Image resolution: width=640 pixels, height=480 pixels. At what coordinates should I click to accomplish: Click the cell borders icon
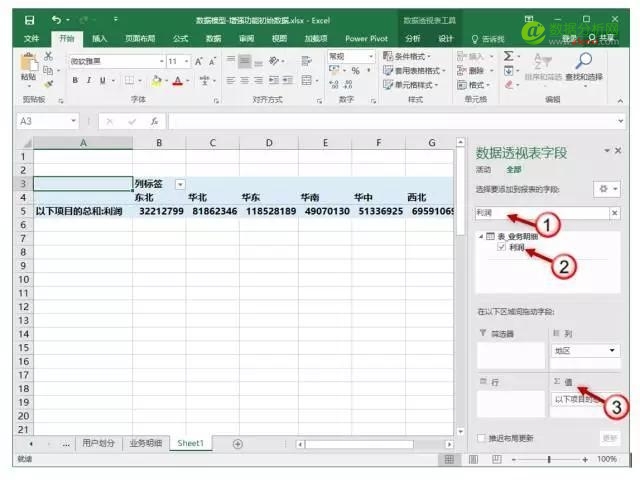pyautogui.click(x=129, y=80)
